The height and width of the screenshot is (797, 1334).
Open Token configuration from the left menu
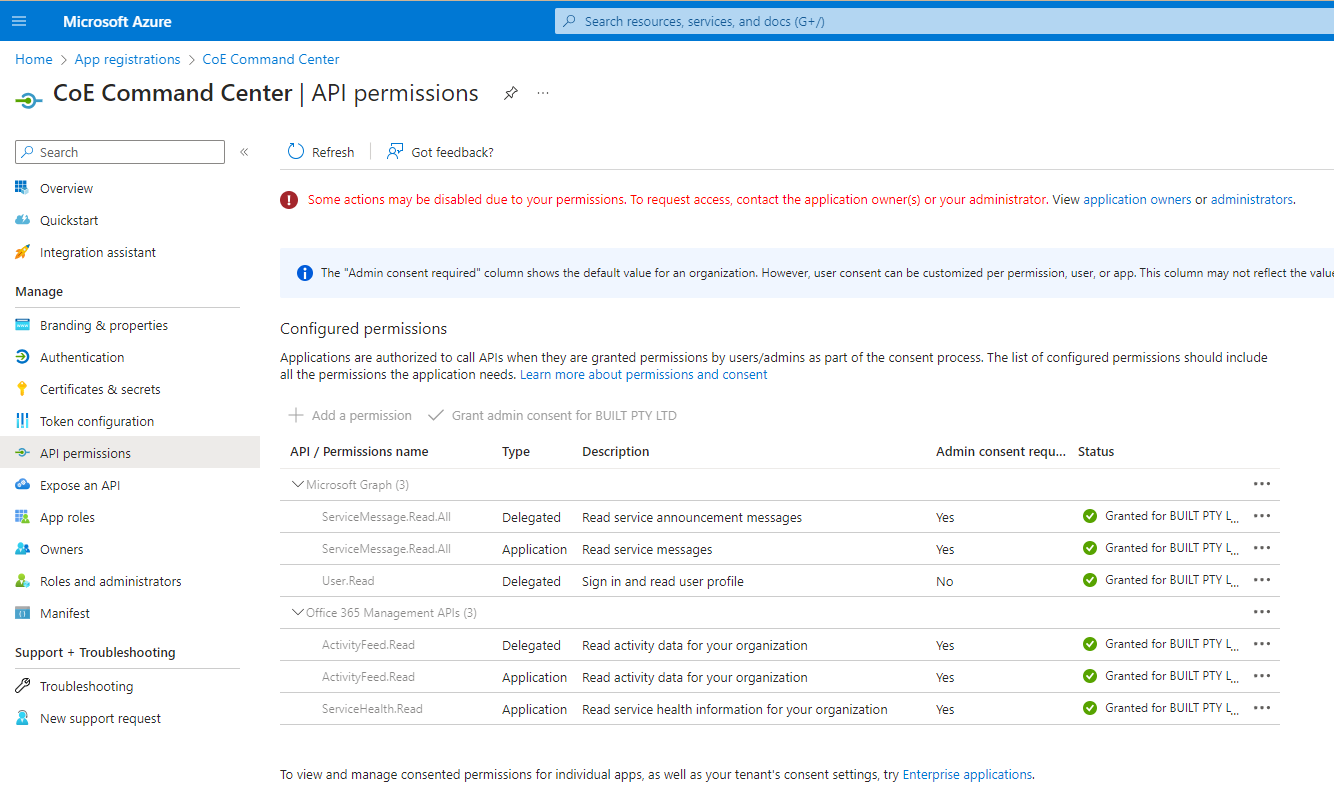pos(96,420)
